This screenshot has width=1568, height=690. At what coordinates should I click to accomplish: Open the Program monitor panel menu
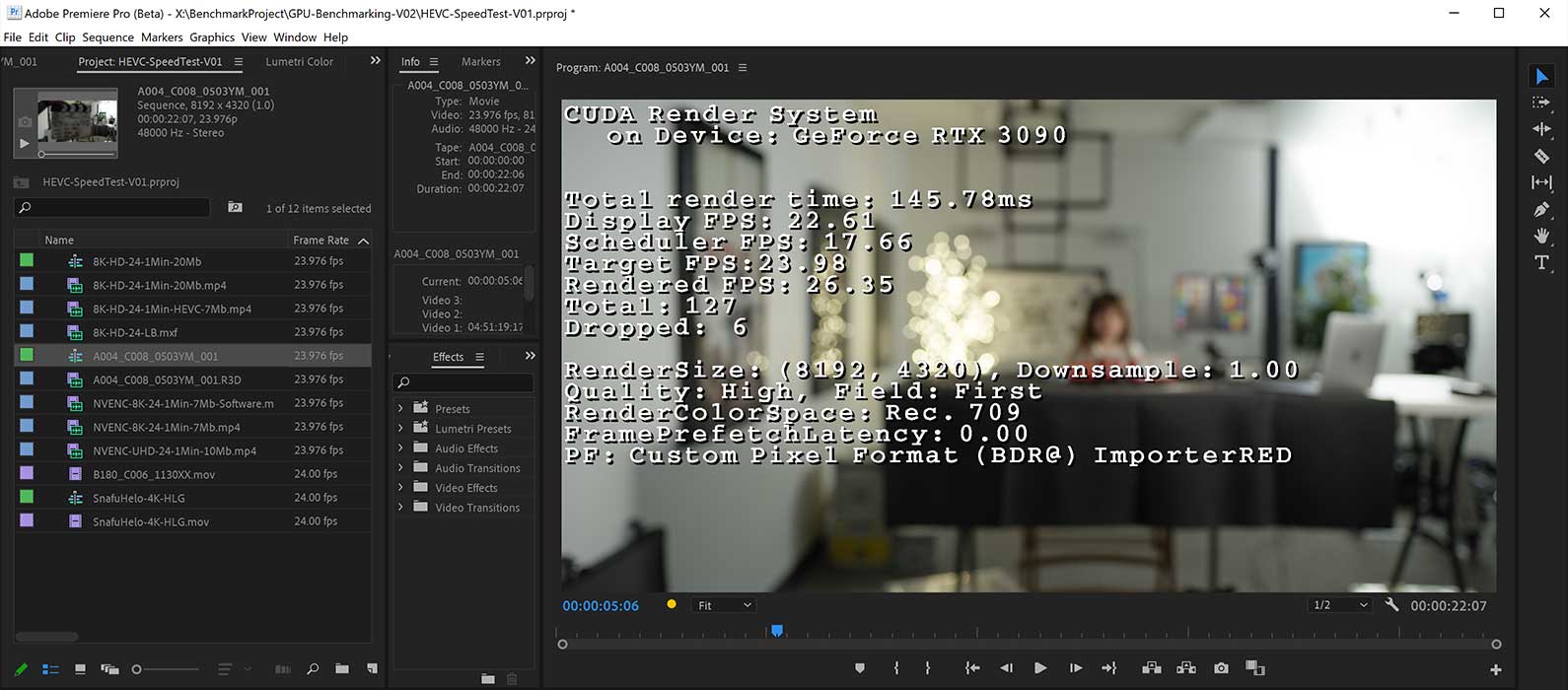coord(743,68)
